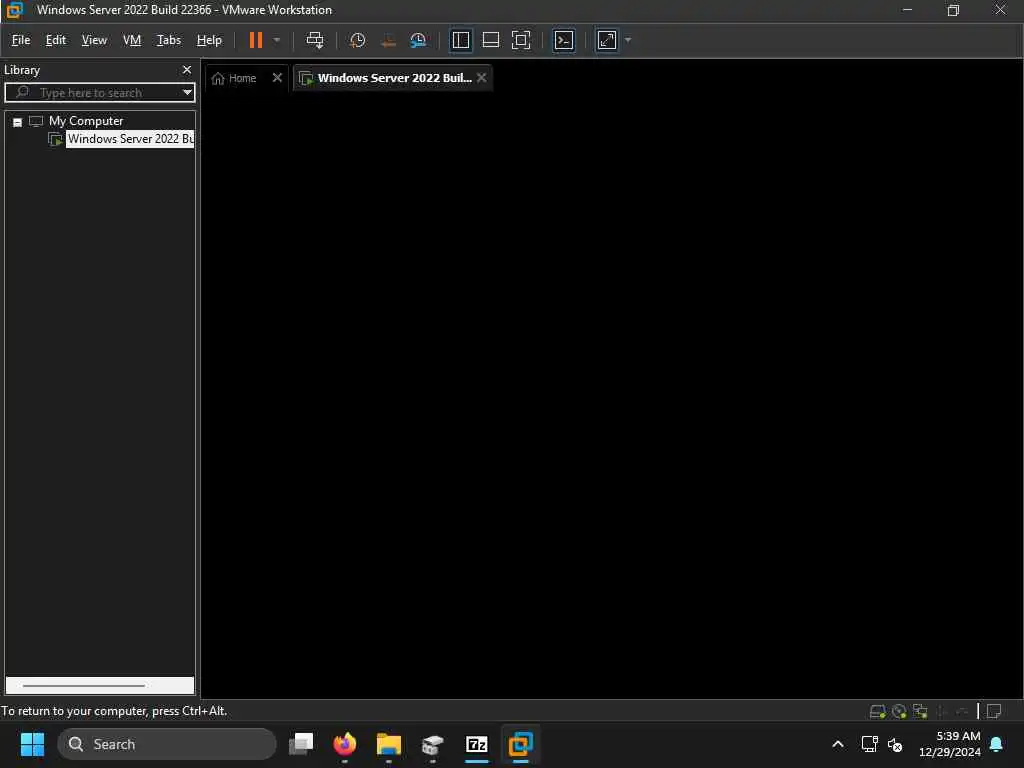Click Send Ctrl+Alt+Del toolbar icon
Viewport: 1024px width, 768px height.
315,40
